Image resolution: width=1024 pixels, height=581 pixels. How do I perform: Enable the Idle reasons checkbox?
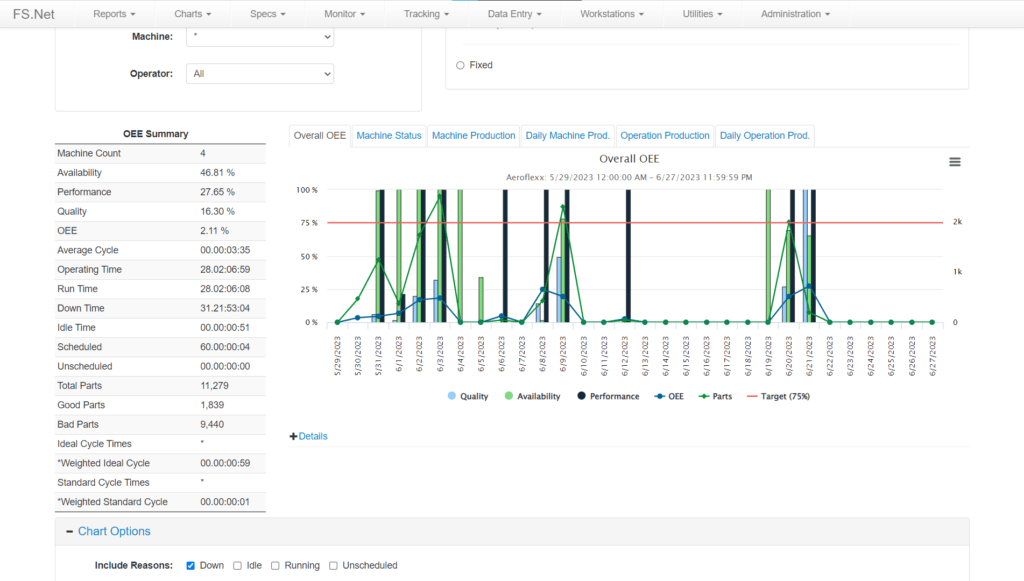[237, 565]
